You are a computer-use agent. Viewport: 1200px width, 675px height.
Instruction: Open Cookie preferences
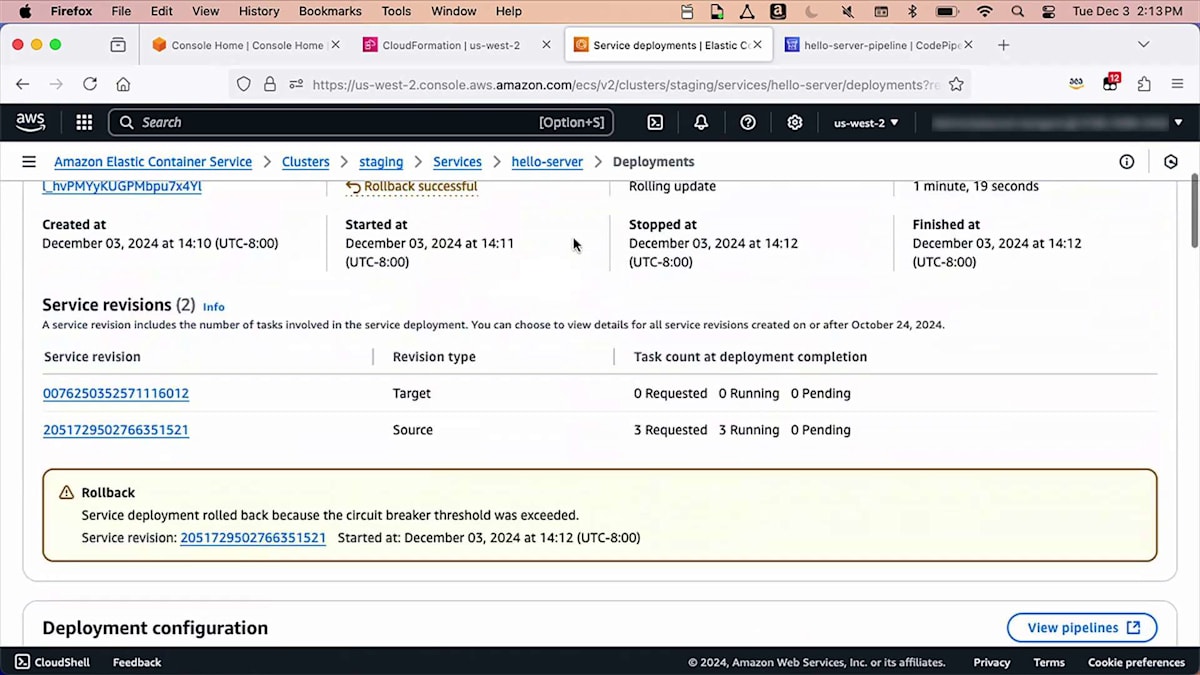coord(1136,662)
